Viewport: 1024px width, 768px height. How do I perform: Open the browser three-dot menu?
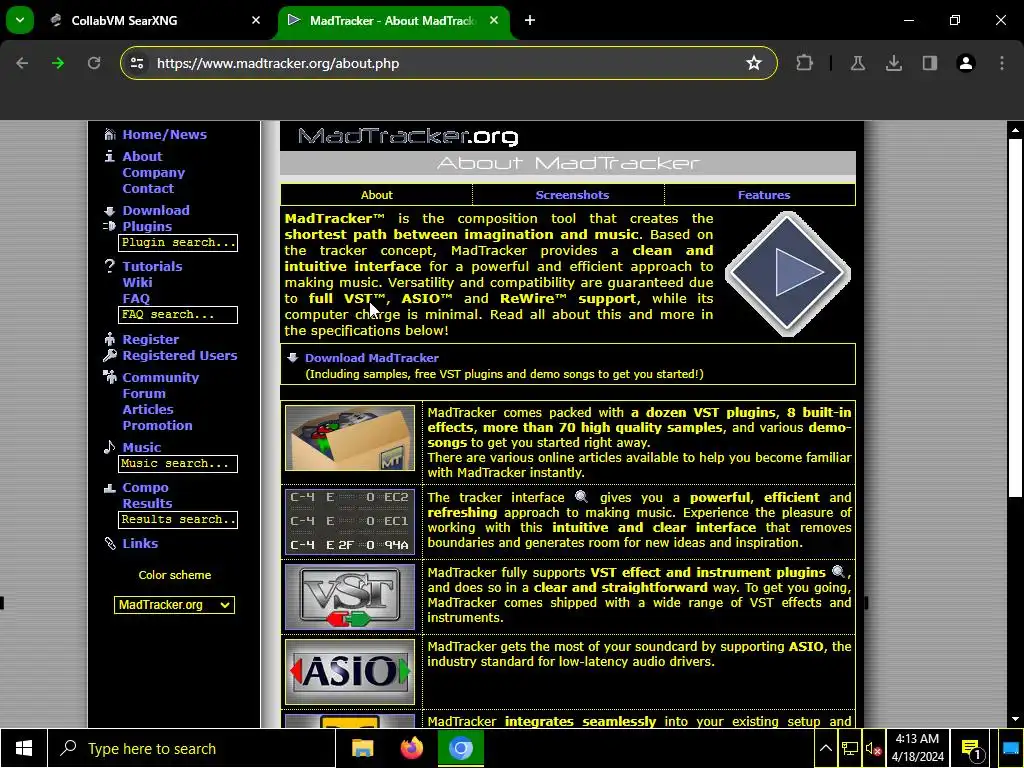1001,63
